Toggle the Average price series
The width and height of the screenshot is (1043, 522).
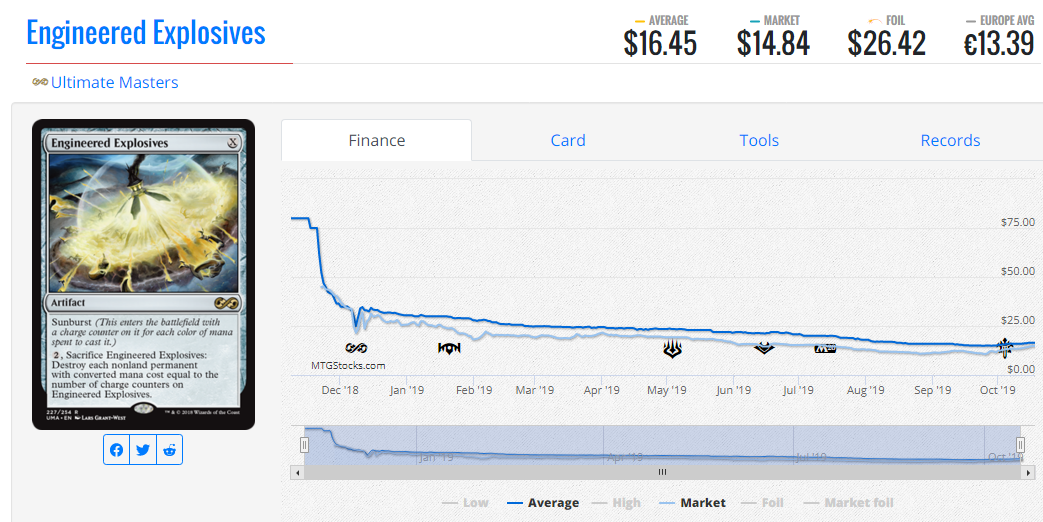pos(543,503)
